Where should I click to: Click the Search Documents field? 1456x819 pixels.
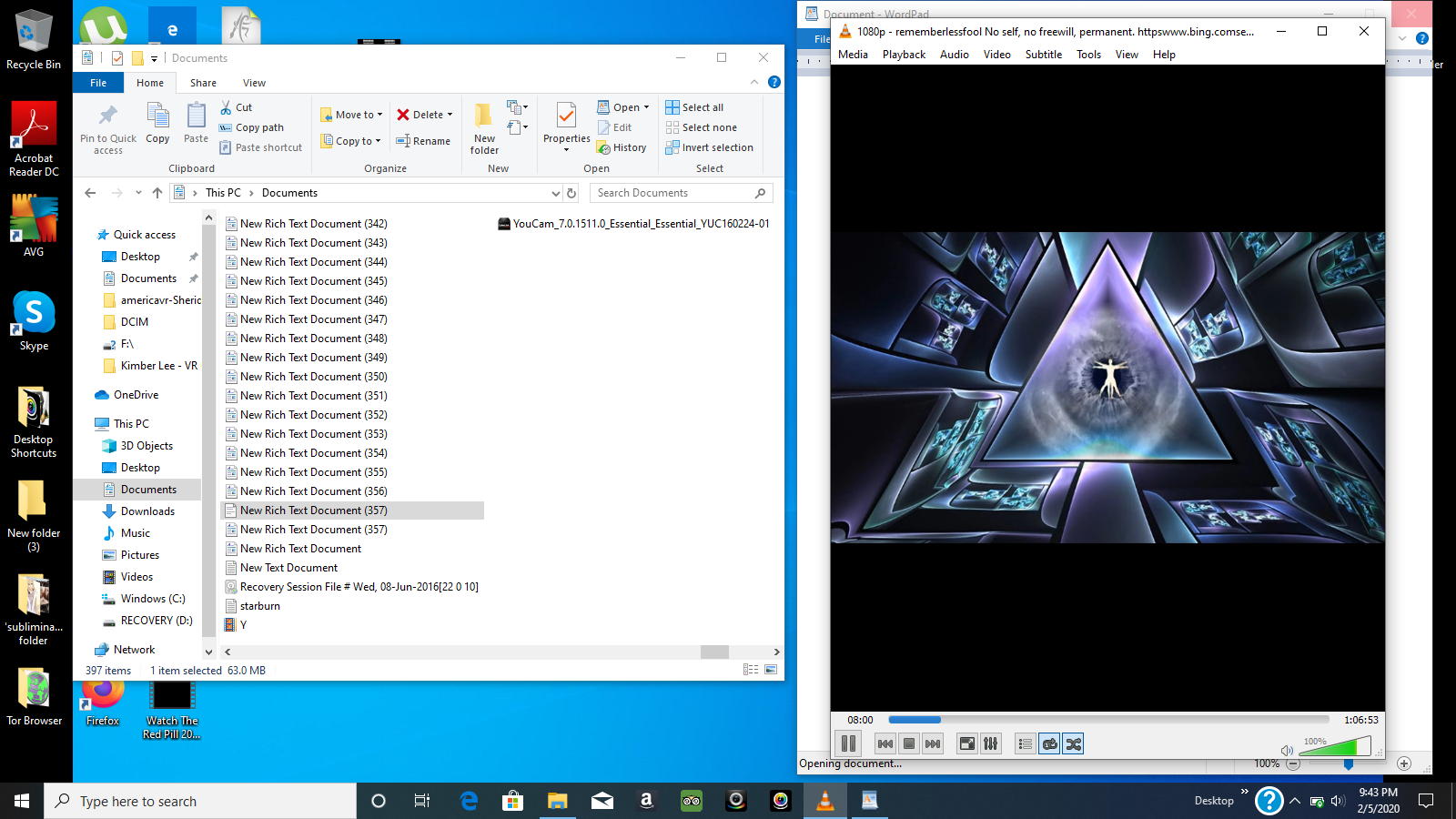pyautogui.click(x=682, y=193)
